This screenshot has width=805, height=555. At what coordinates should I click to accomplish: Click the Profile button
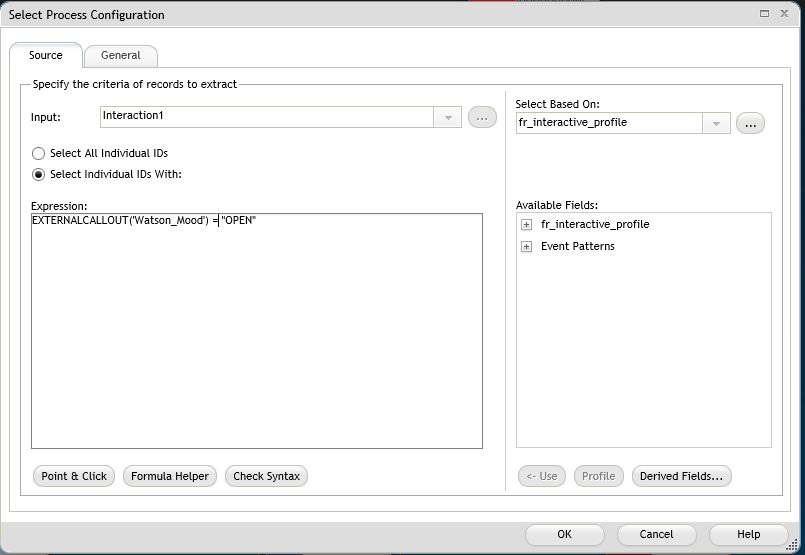[x=599, y=476]
